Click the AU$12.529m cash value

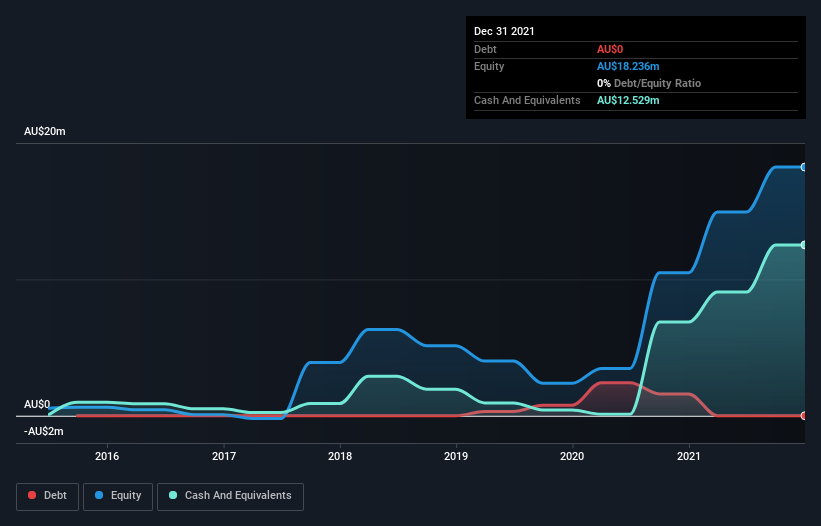(628, 100)
